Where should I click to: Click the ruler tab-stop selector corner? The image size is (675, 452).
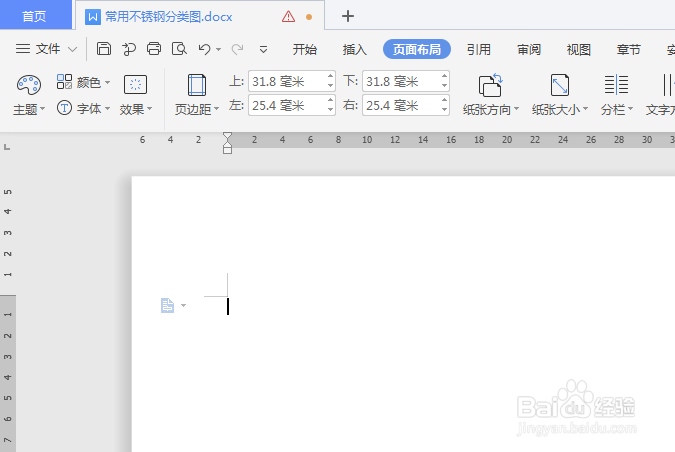pos(7,147)
